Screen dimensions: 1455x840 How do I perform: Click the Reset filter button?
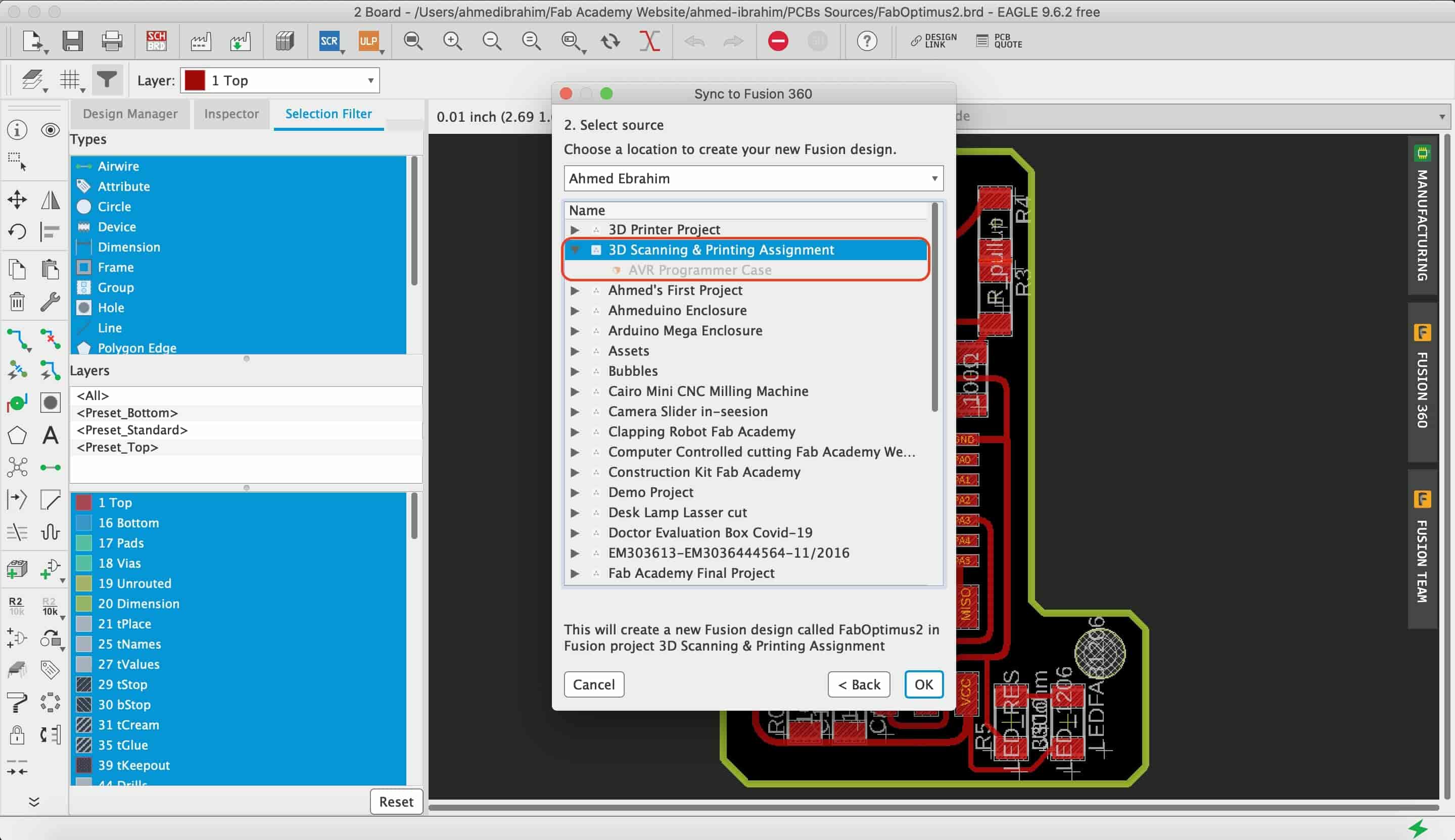coord(396,801)
